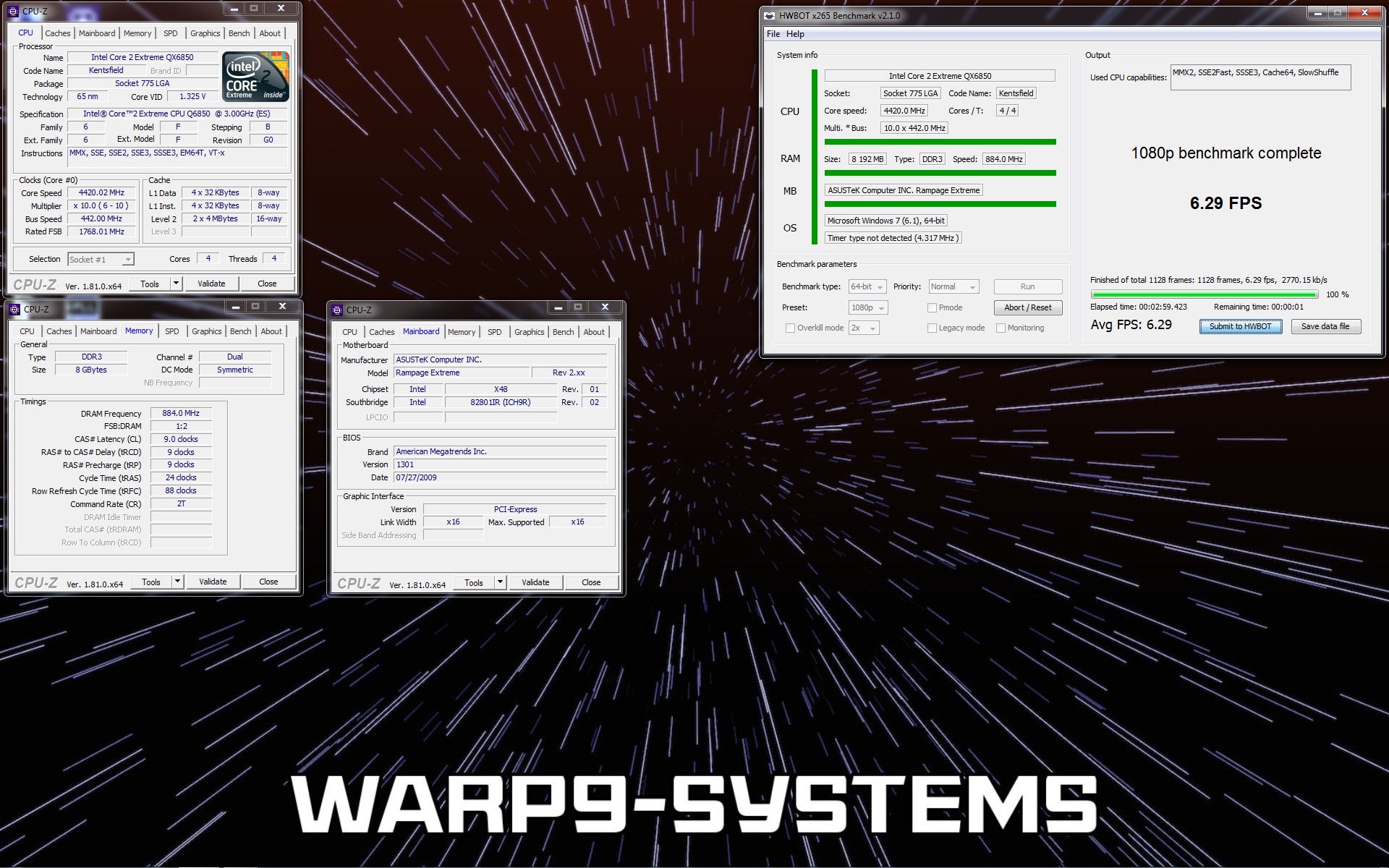
Task: Click CPU-Z title icon in top CPU window
Action: (14, 10)
